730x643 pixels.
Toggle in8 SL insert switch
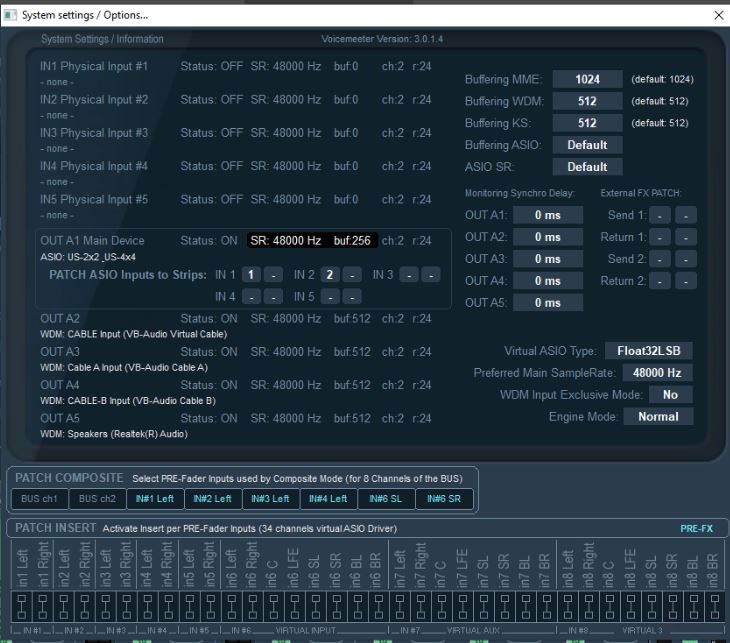tap(652, 606)
